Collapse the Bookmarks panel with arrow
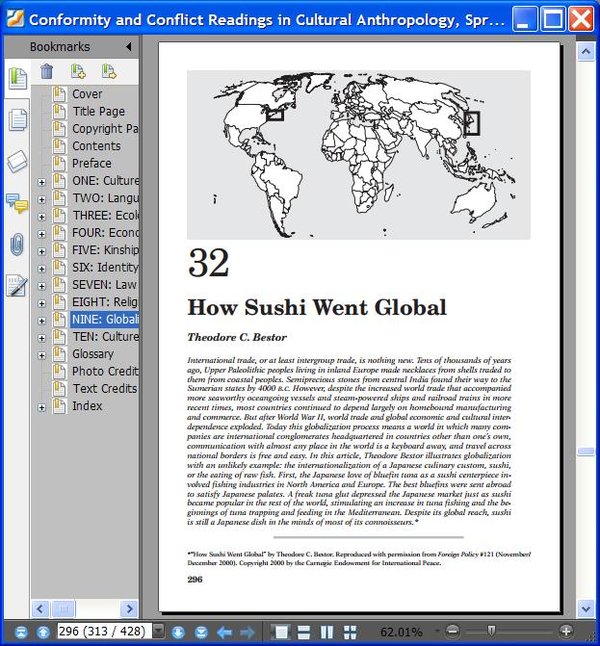 tap(129, 47)
